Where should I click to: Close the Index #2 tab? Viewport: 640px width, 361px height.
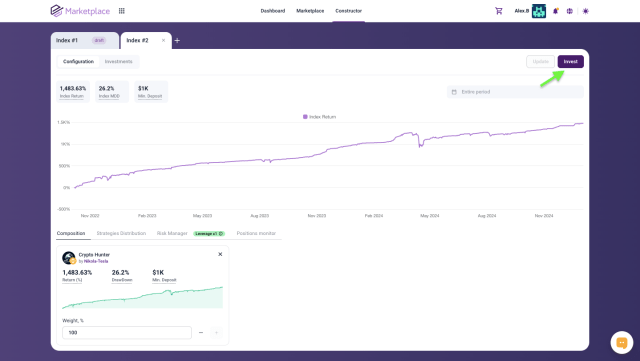click(163, 40)
